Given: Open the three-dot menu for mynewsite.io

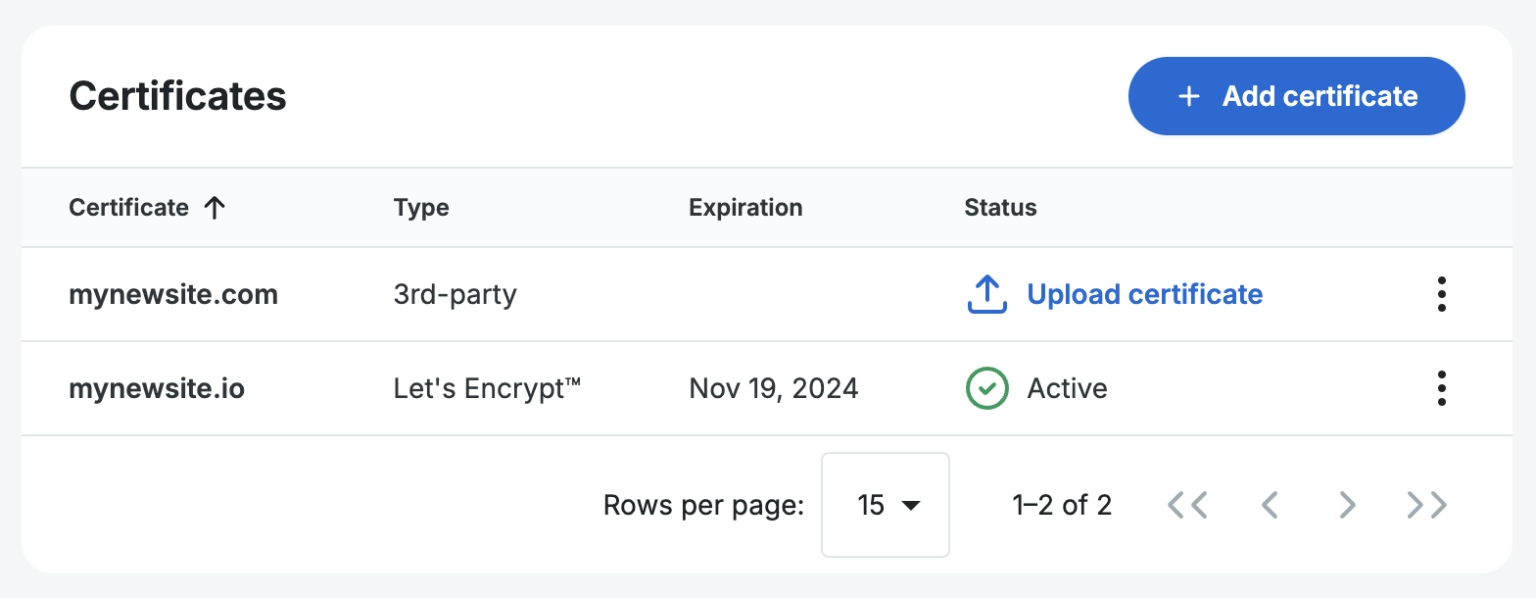Looking at the screenshot, I should (1441, 388).
